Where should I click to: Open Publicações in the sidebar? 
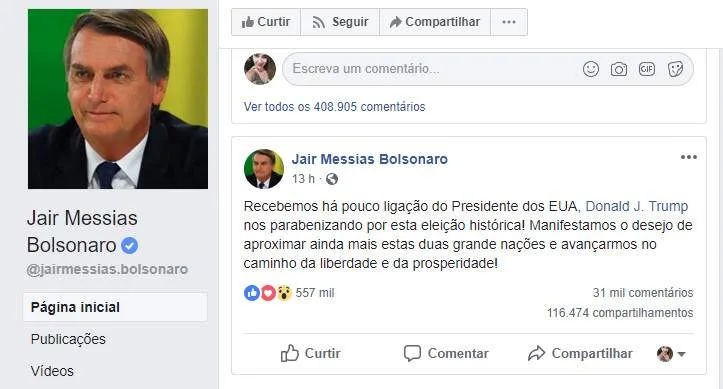click(68, 339)
